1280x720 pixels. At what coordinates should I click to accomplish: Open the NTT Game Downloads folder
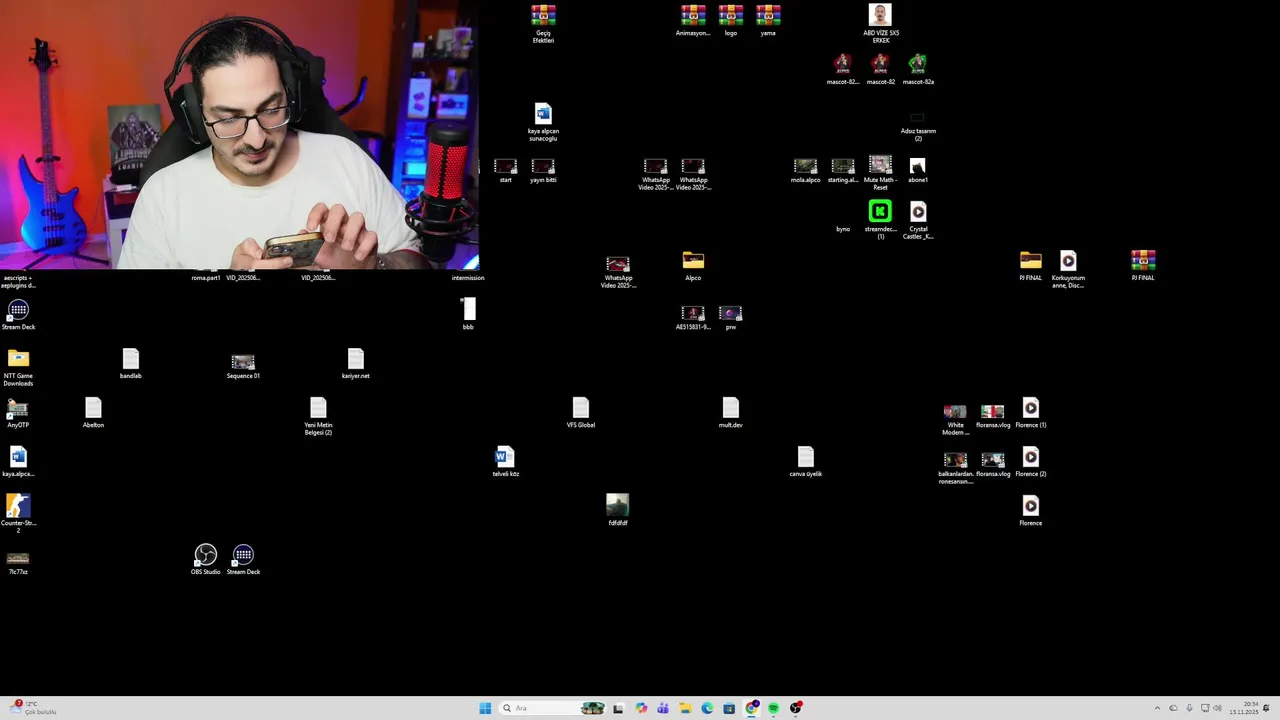click(x=18, y=358)
